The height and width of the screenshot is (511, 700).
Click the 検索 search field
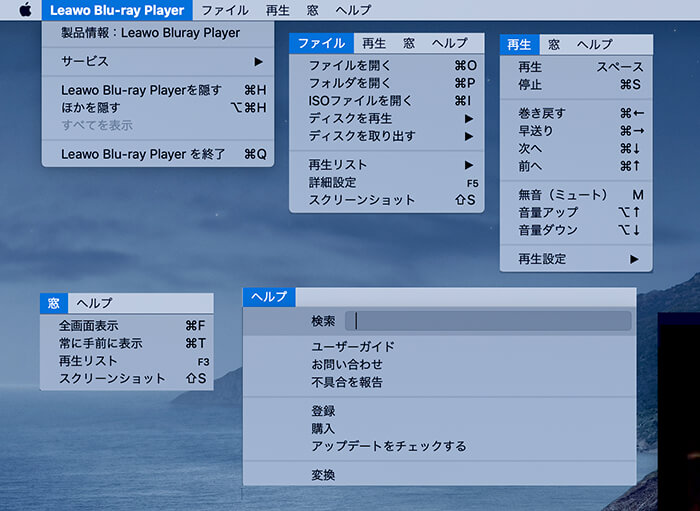488,321
